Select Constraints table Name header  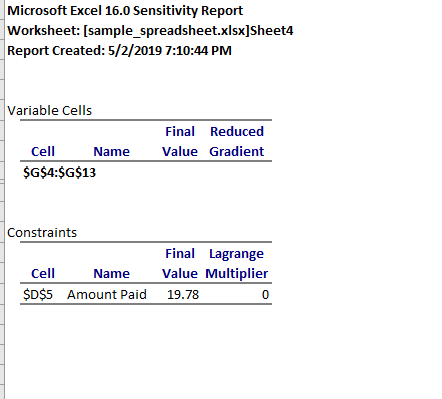(111, 274)
